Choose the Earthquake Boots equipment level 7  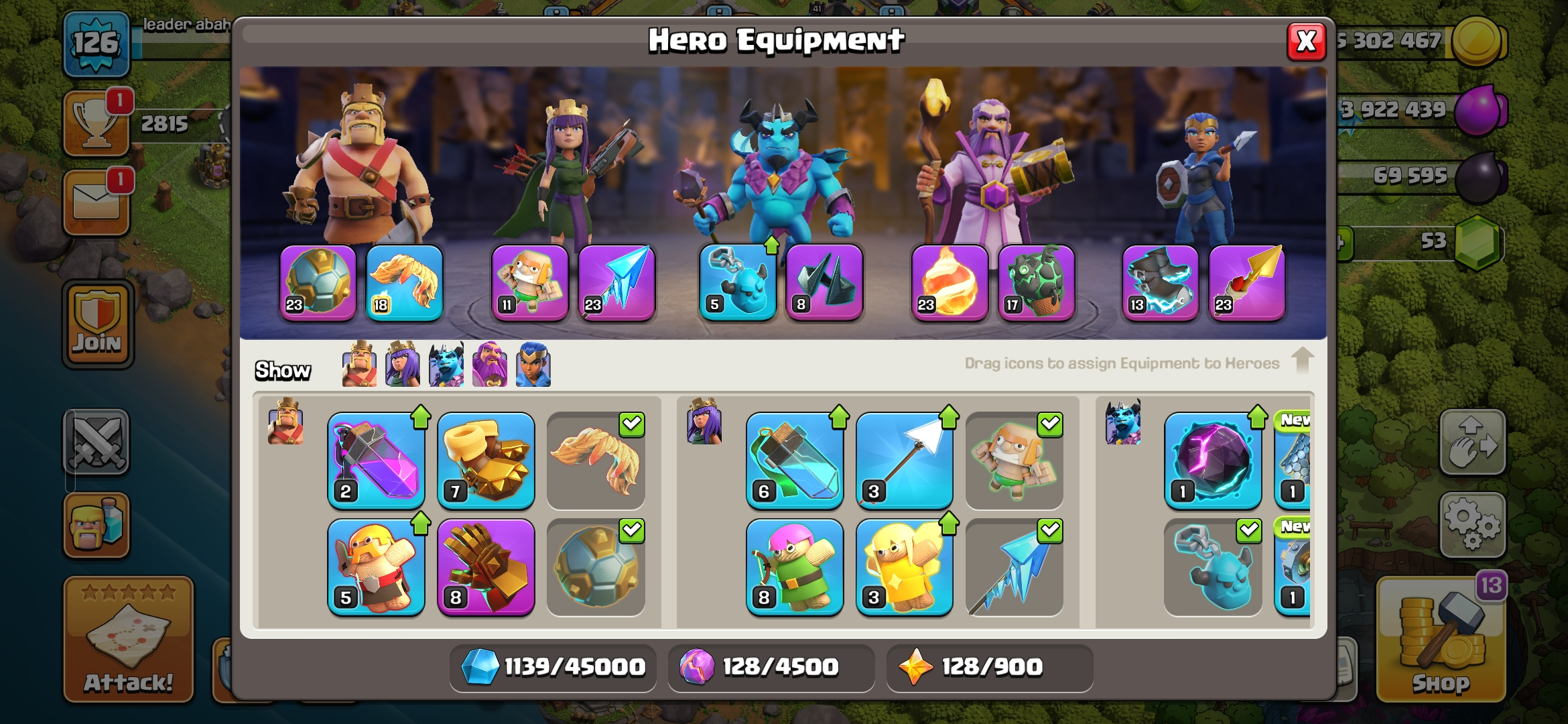[x=486, y=461]
